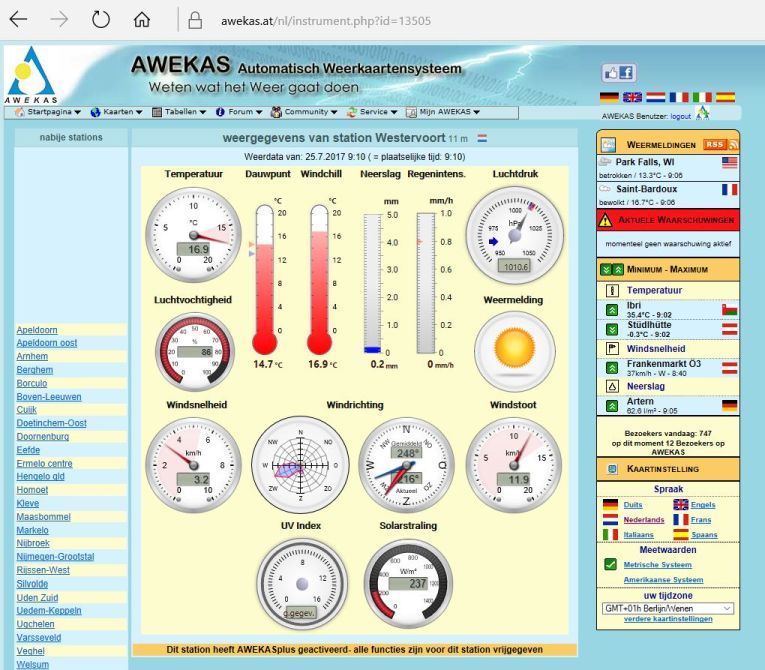Click the Facebook like icon
Viewport: 765px width, 670px height.
pyautogui.click(x=619, y=73)
